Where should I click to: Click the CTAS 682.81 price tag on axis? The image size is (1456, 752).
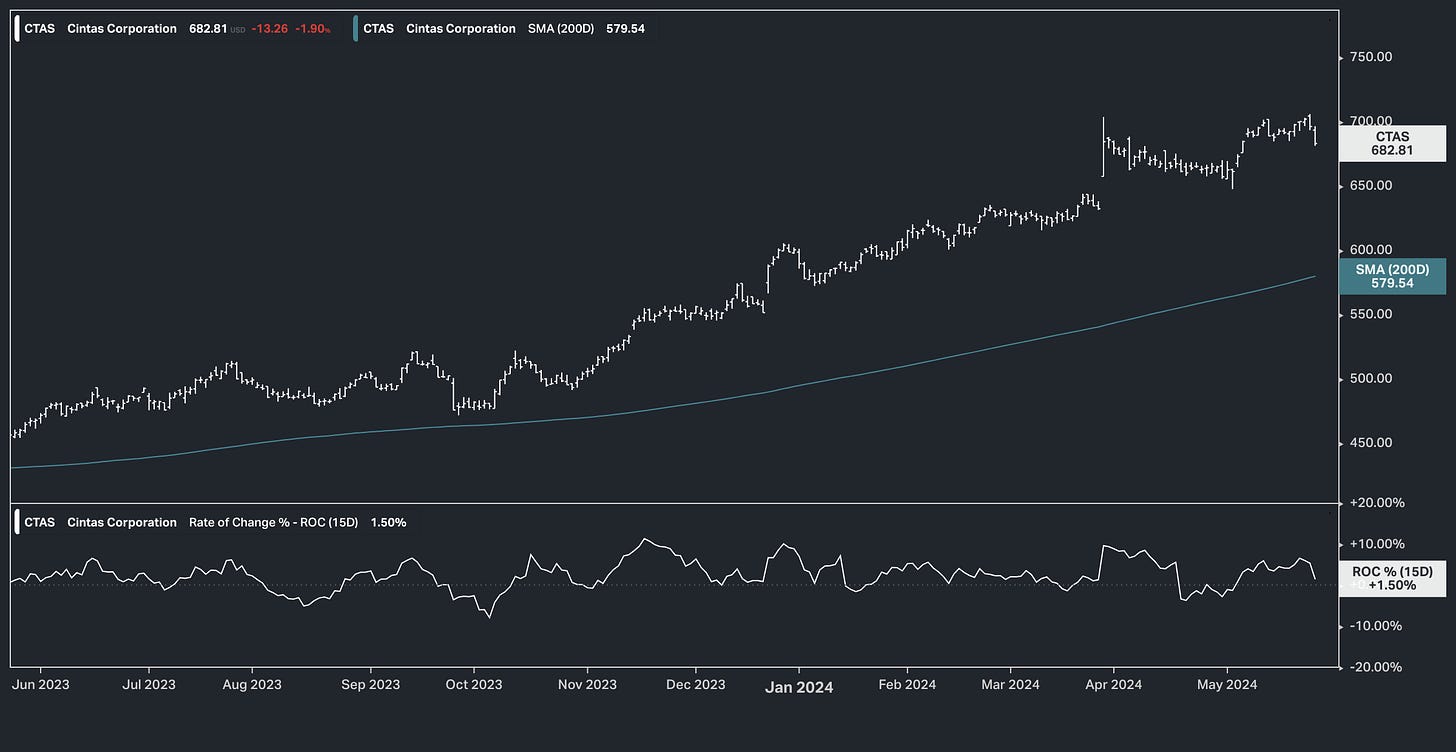1392,143
